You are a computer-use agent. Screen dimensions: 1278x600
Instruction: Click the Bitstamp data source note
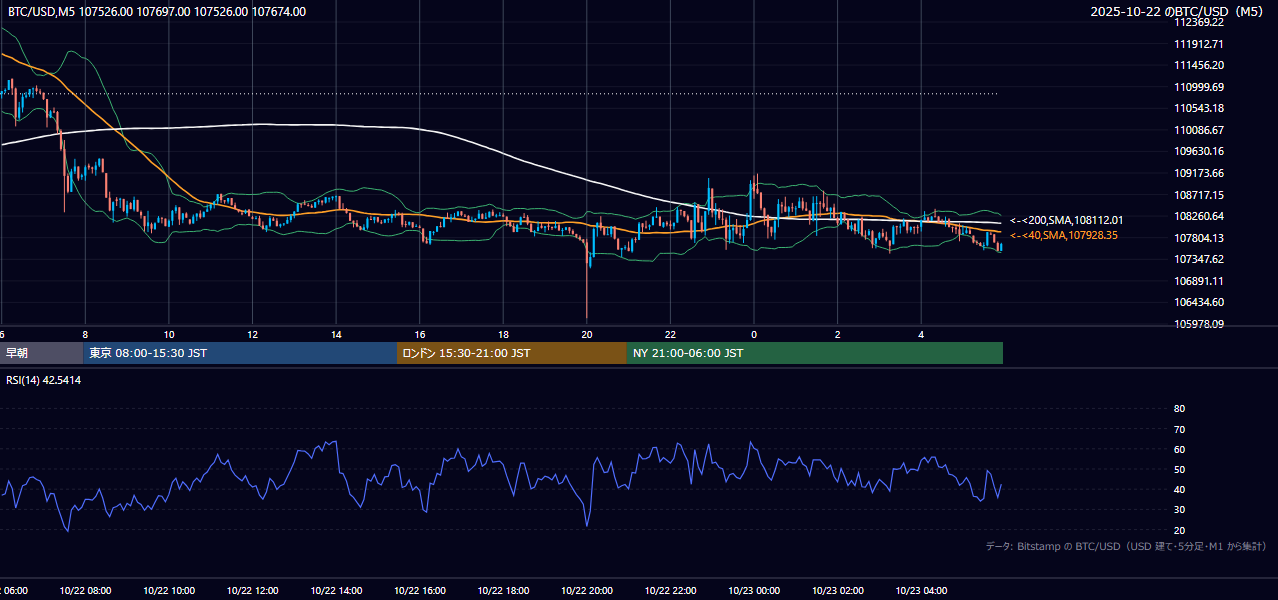(1126, 547)
